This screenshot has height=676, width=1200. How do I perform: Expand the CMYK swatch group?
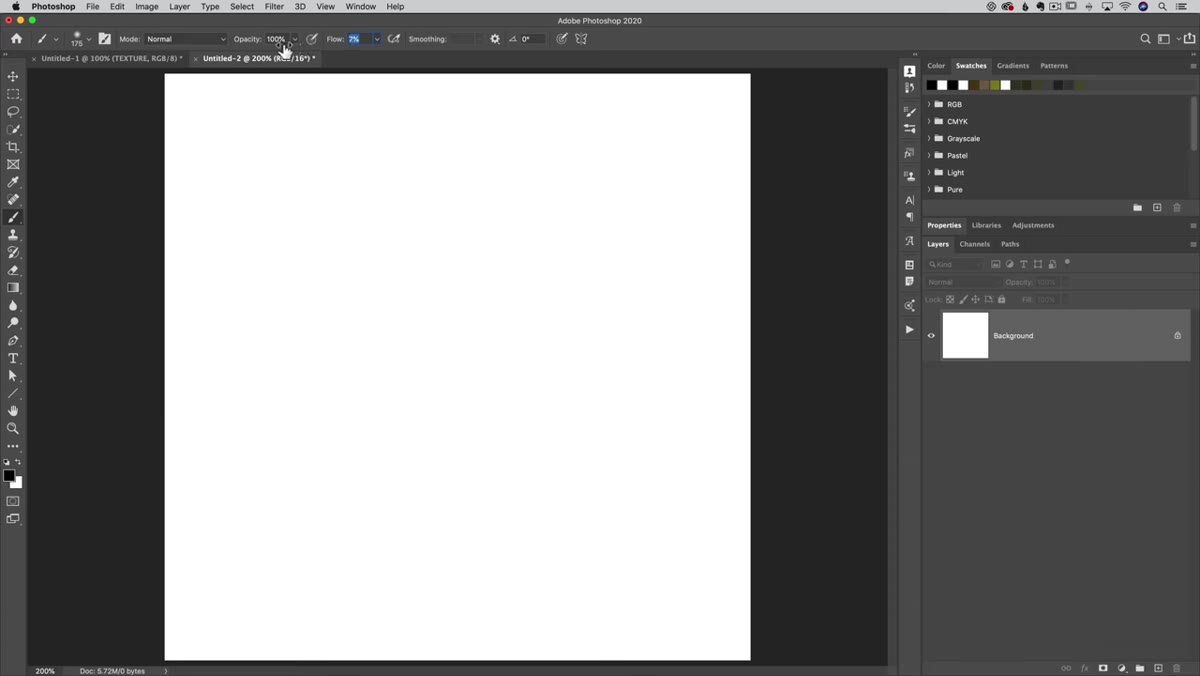coord(929,121)
